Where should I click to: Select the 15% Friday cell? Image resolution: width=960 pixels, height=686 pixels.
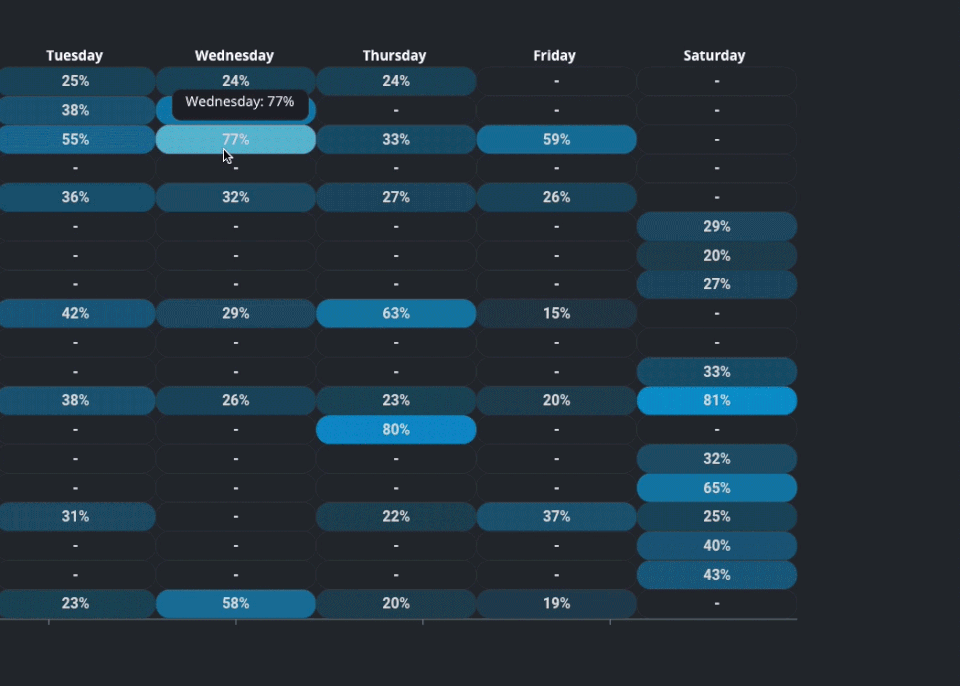[556, 314]
